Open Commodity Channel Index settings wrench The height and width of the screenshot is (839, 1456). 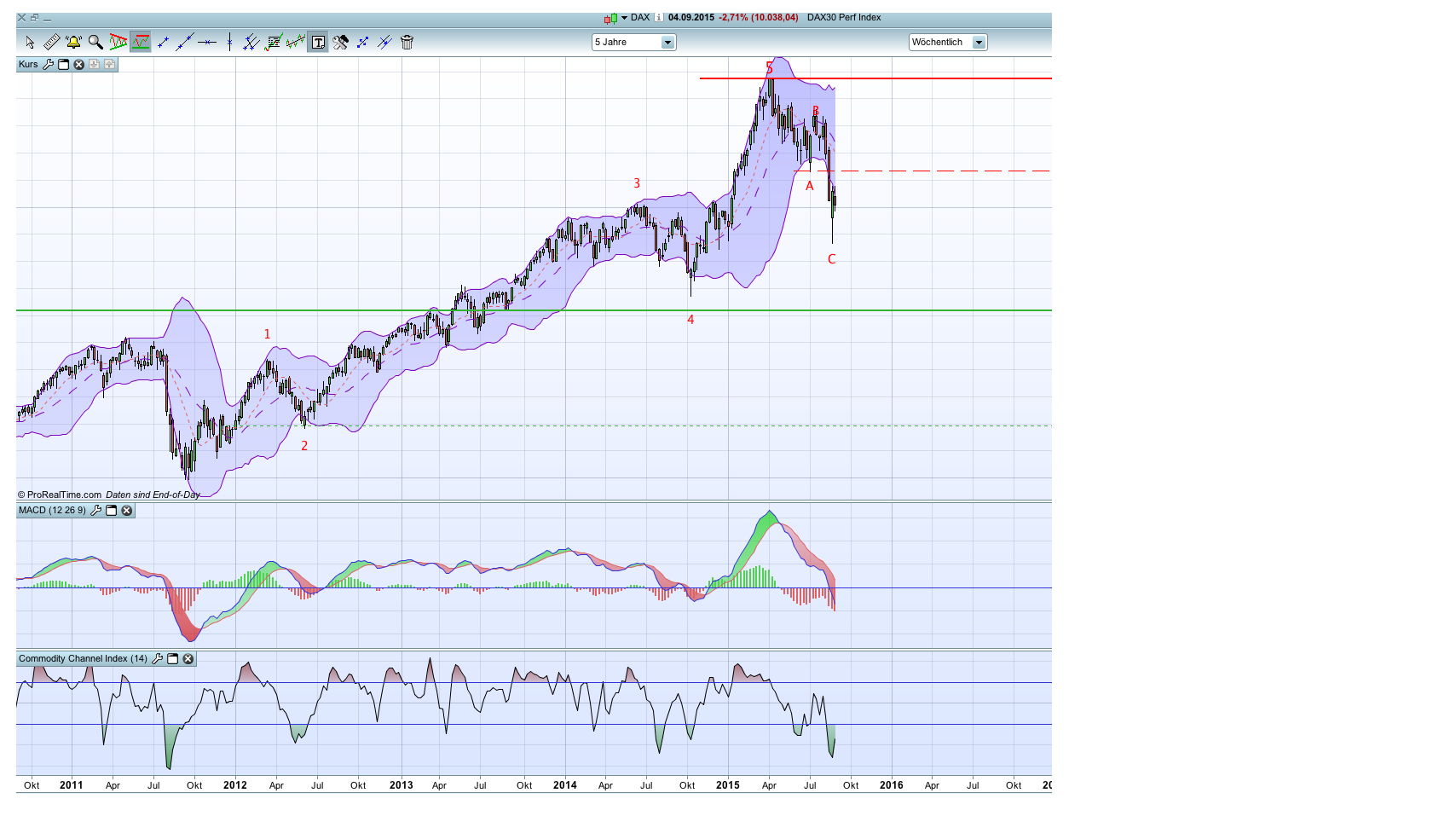(x=159, y=658)
